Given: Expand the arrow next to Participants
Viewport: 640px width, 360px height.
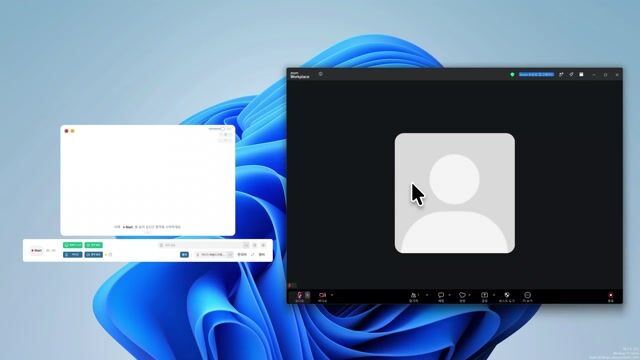Looking at the screenshot, I should pyautogui.click(x=427, y=295).
